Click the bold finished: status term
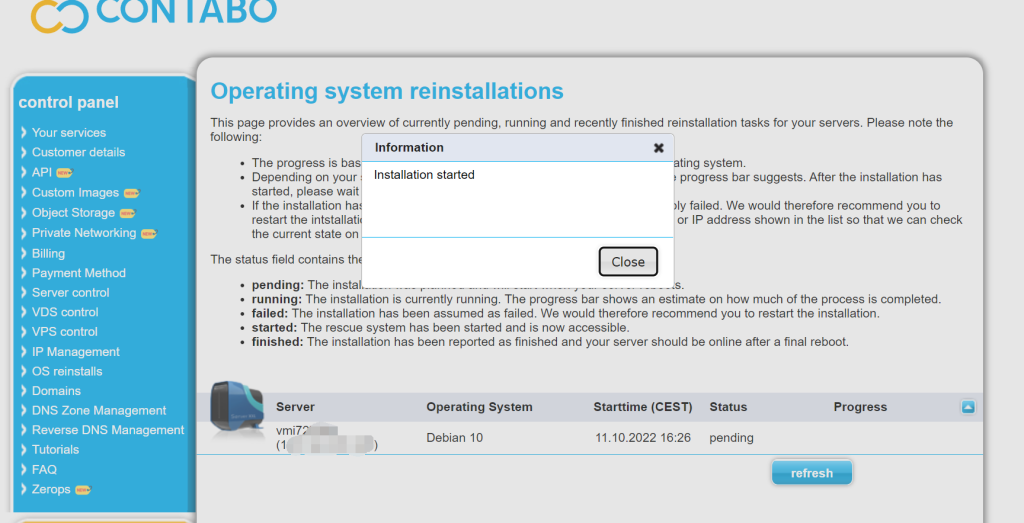Image resolution: width=1024 pixels, height=523 pixels. [278, 342]
